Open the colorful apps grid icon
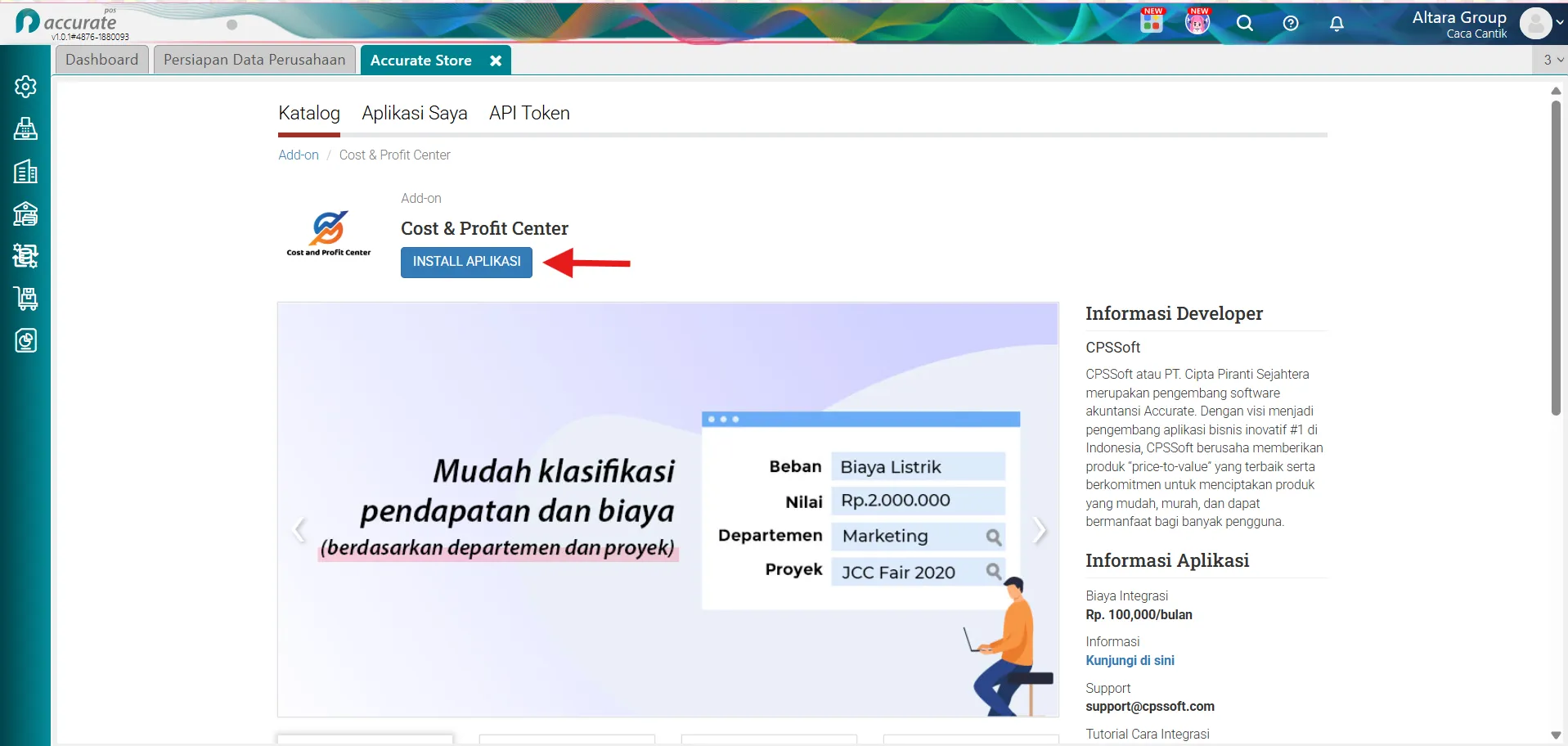The image size is (1568, 746). click(x=1152, y=22)
